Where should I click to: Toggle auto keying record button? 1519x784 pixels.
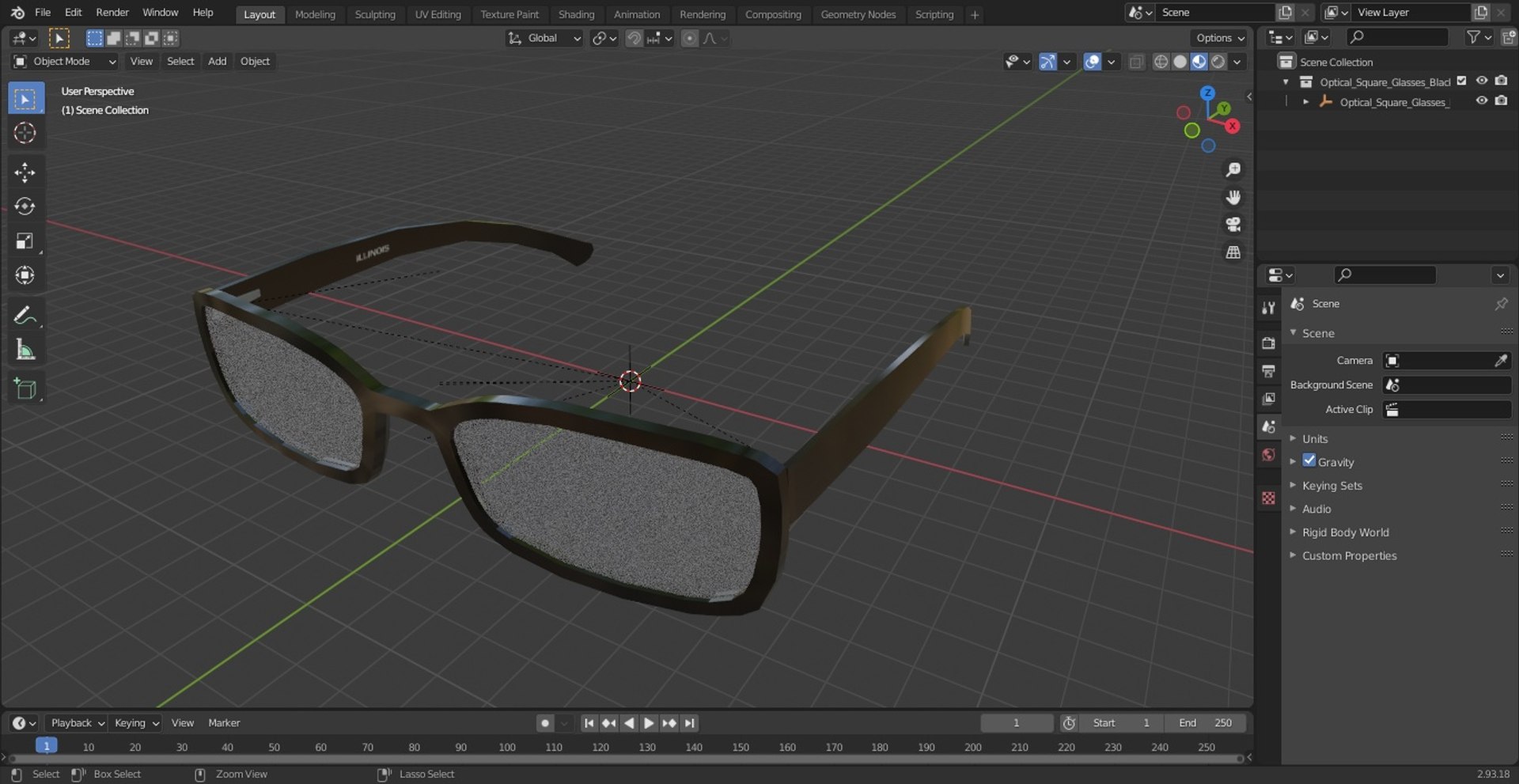(544, 723)
